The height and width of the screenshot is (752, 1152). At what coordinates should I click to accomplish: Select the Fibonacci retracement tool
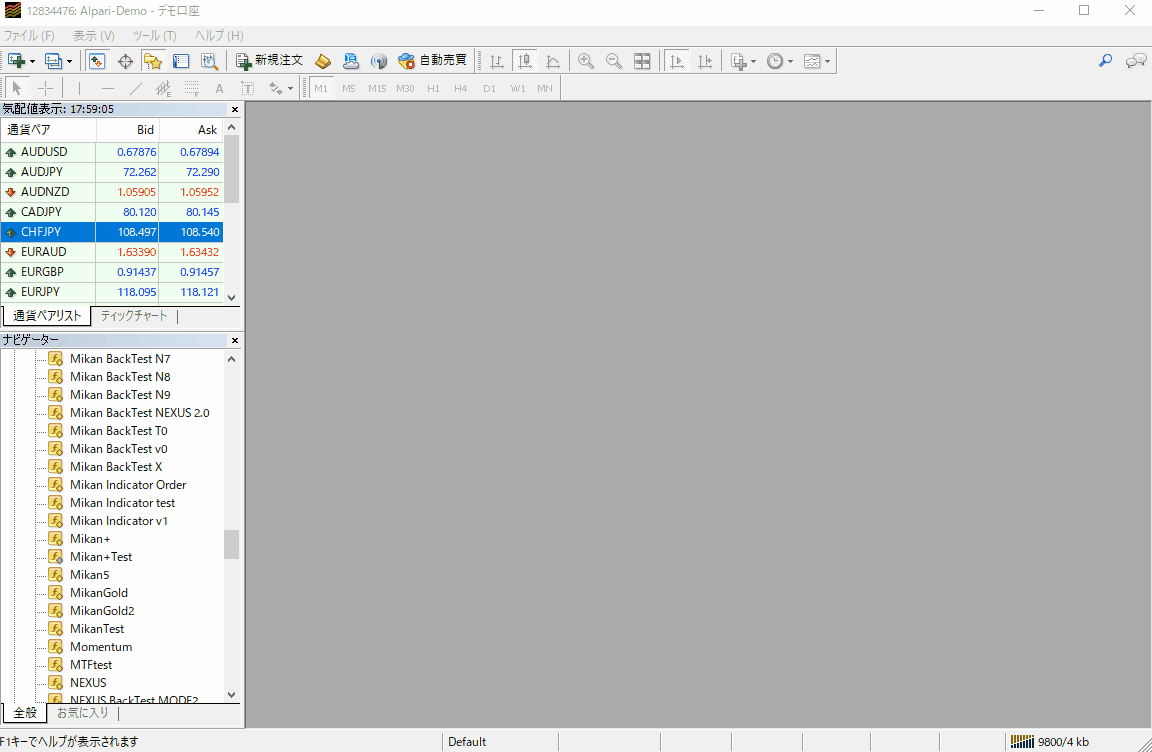click(191, 88)
